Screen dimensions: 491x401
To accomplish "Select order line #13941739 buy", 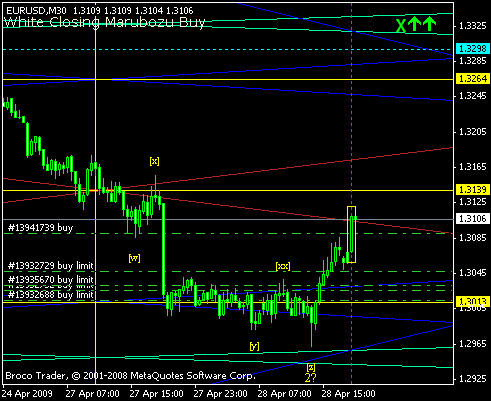I will tap(40, 228).
